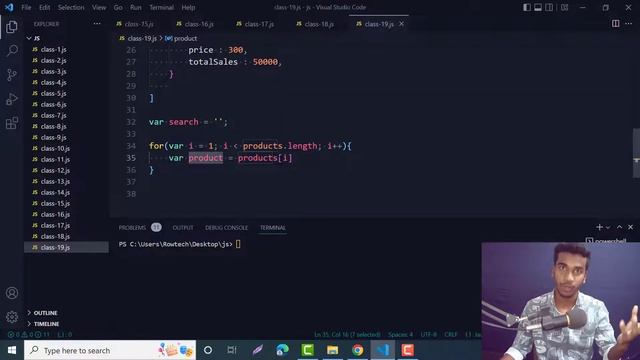Open the Terminal menu
The width and height of the screenshot is (640, 360).
(161, 7)
